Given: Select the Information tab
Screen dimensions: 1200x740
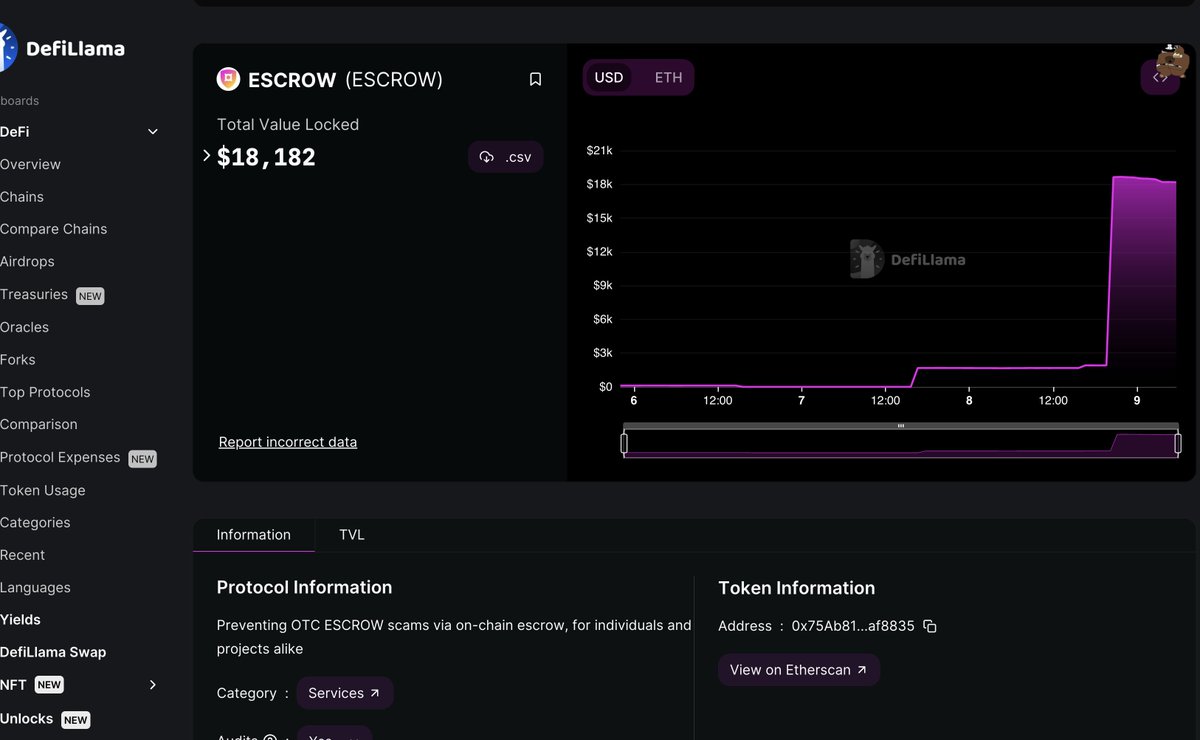Looking at the screenshot, I should (254, 535).
